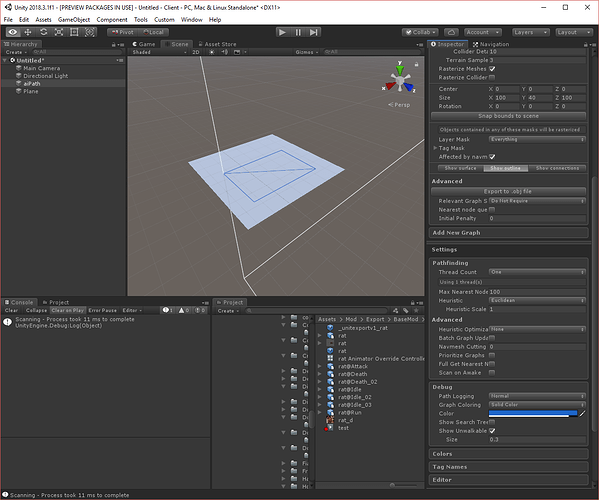Click Snap bounds to scene button

(x=508, y=116)
